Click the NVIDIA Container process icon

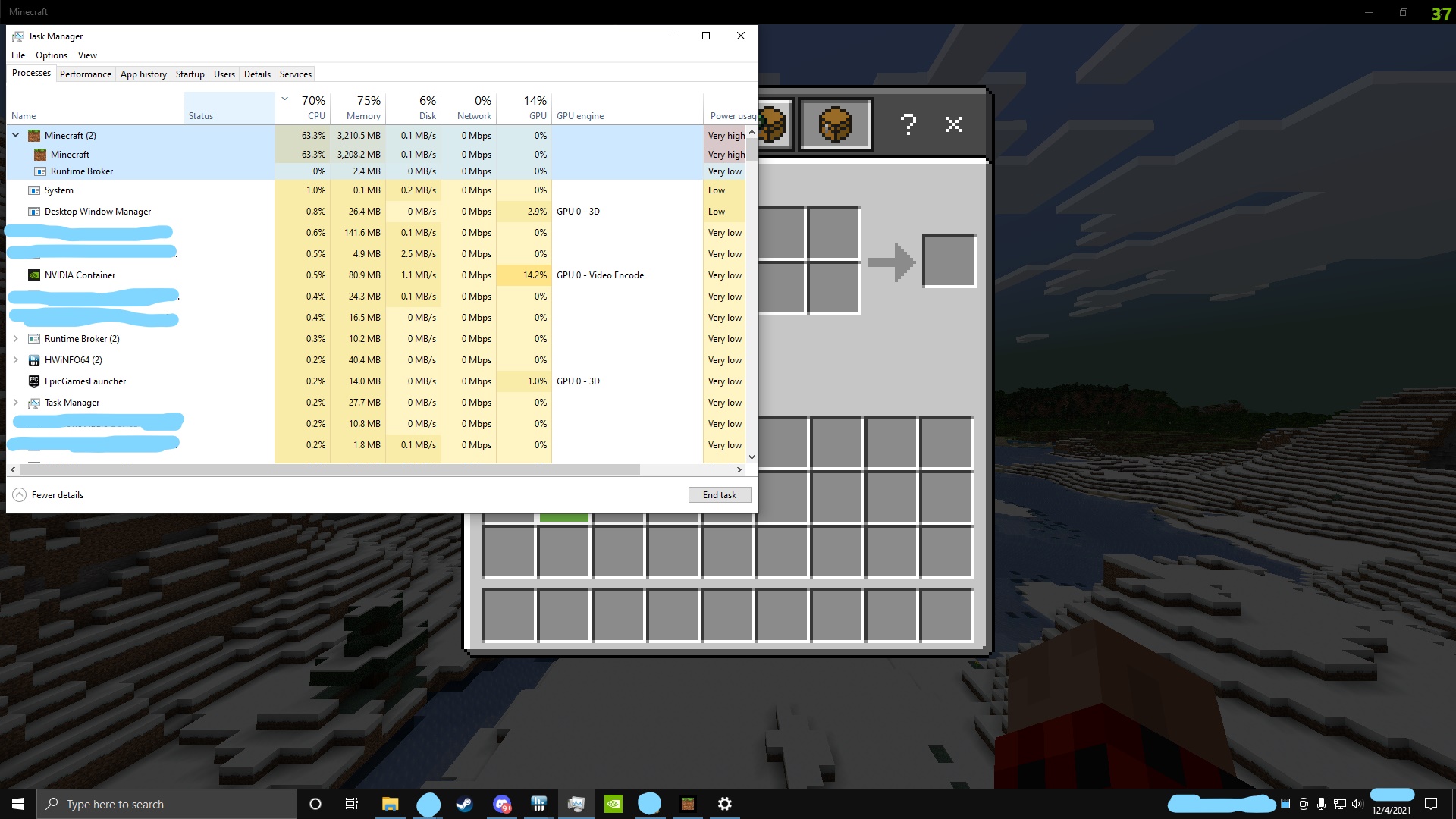pos(34,275)
